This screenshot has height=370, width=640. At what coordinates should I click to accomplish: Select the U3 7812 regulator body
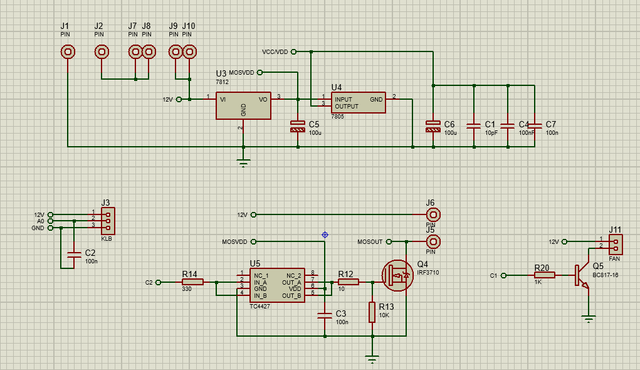pos(243,106)
